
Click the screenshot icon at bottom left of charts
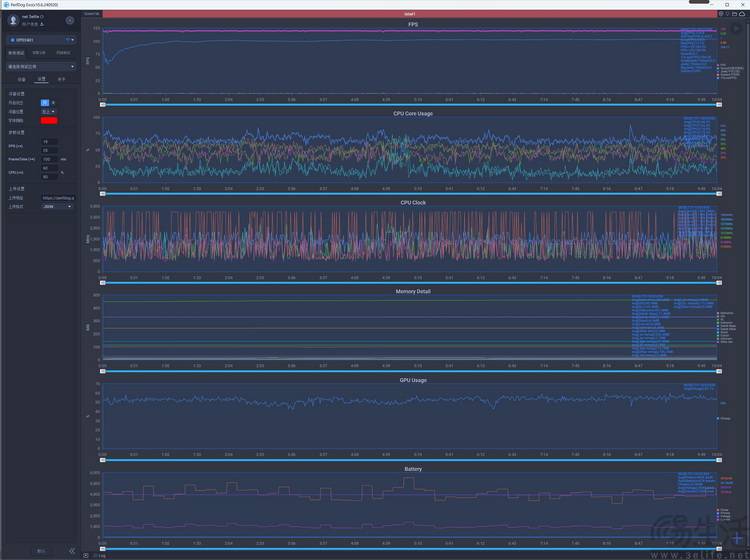click(x=87, y=554)
